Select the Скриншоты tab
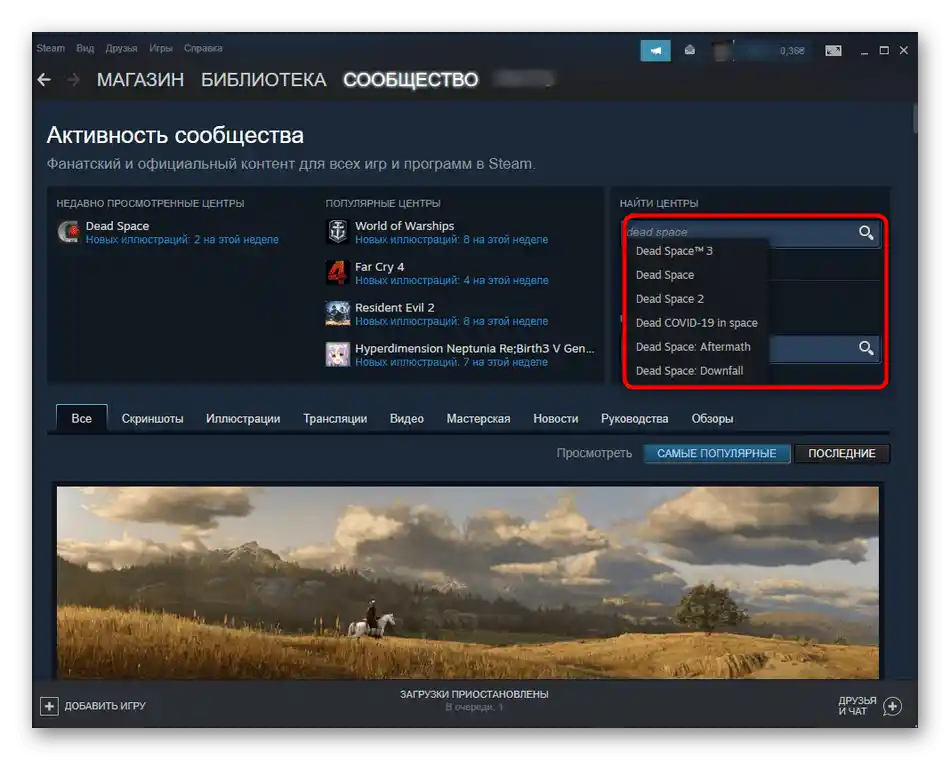 coord(152,419)
